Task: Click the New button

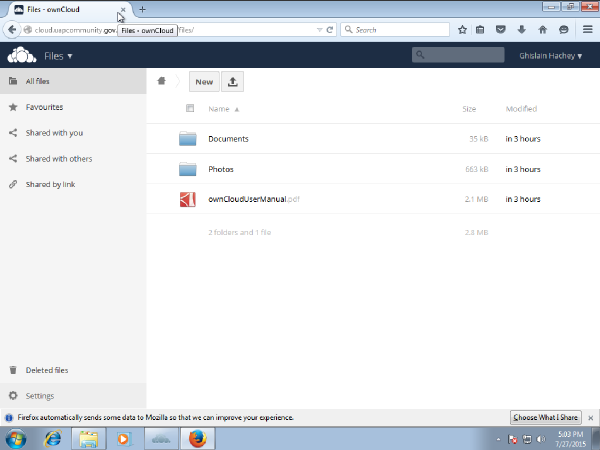Action: pyautogui.click(x=204, y=82)
